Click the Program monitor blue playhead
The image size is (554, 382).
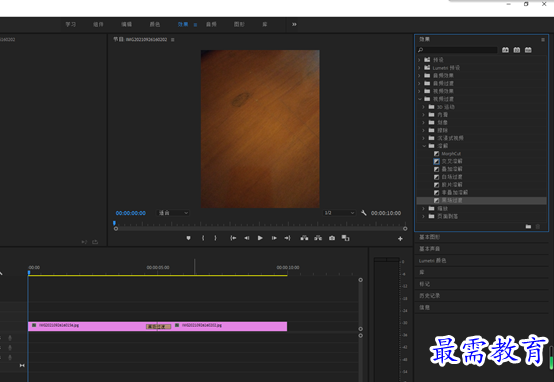(114, 223)
